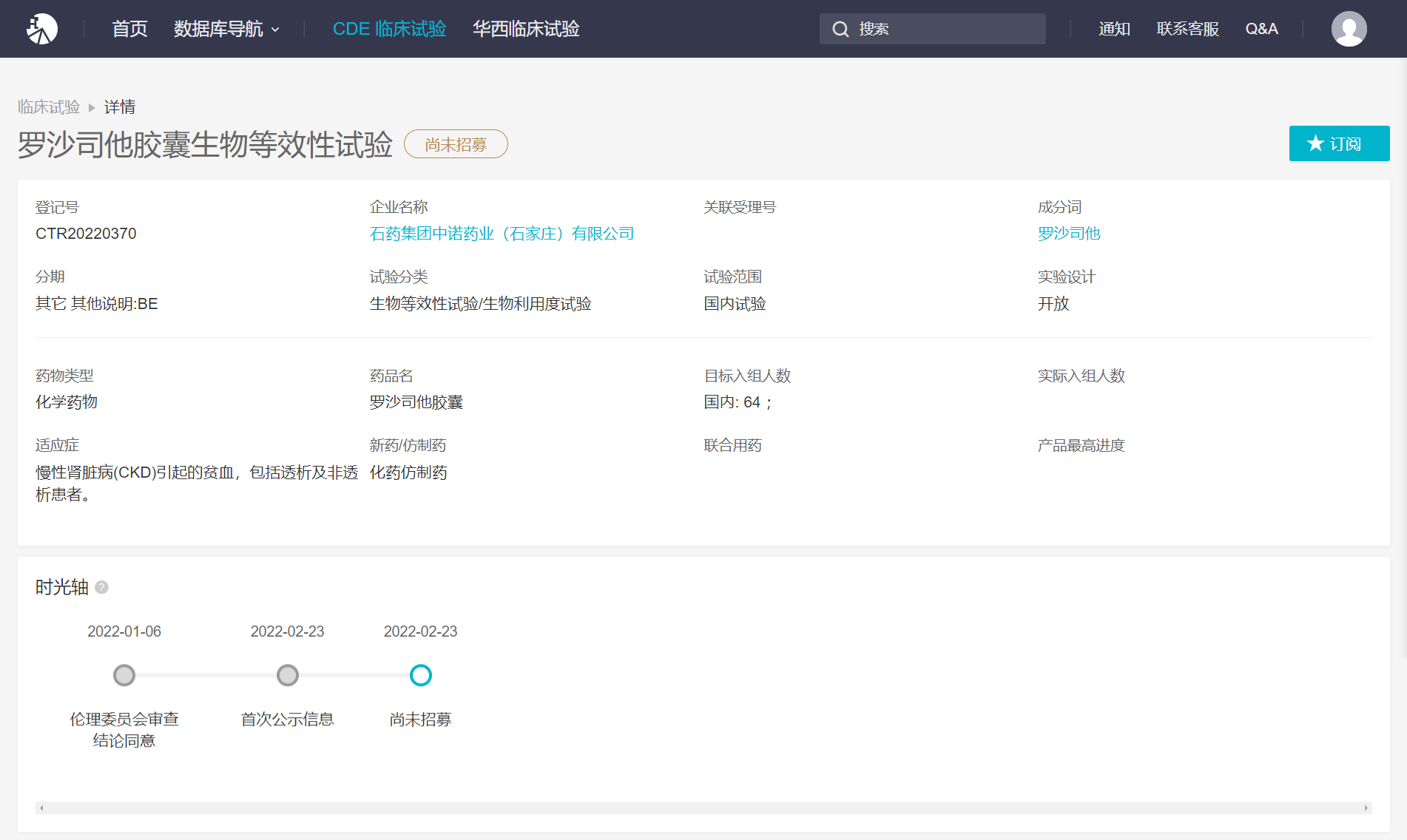Switch to CDE 临床试验 tab
The width and height of the screenshot is (1407, 840).
[x=389, y=29]
